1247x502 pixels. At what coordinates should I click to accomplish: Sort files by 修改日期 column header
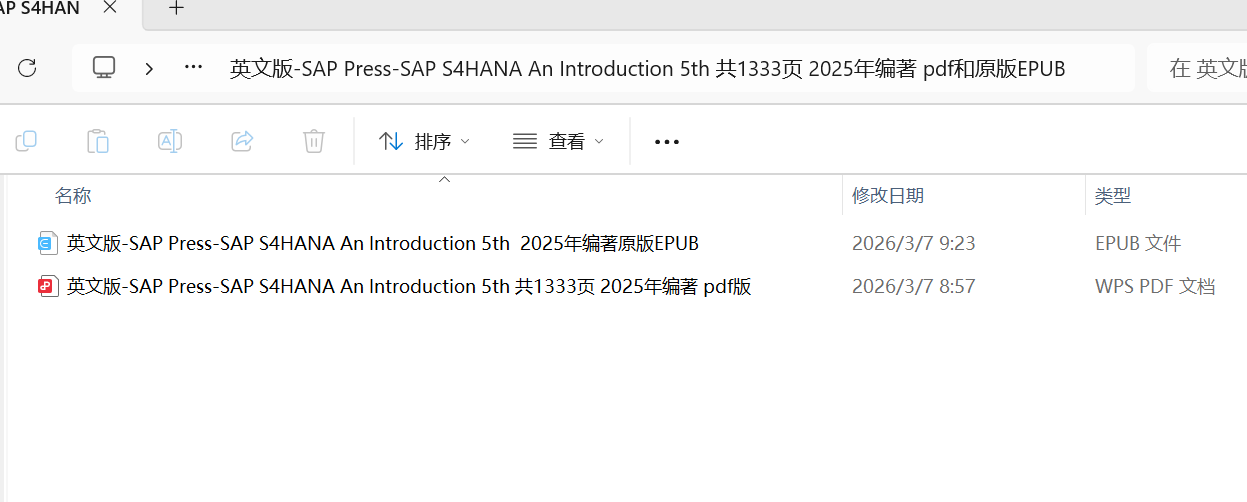click(x=887, y=196)
